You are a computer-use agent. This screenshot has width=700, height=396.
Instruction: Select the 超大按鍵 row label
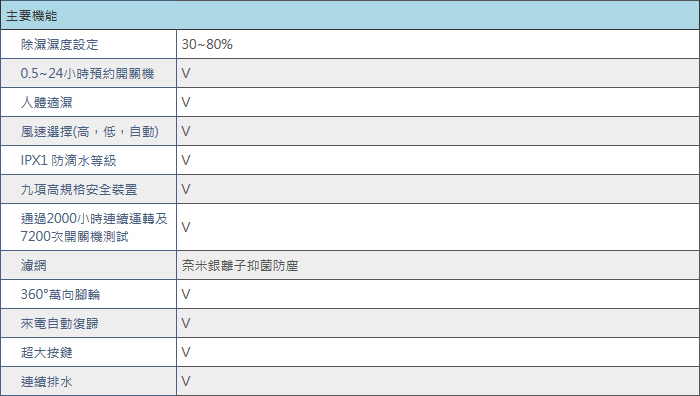pyautogui.click(x=46, y=353)
